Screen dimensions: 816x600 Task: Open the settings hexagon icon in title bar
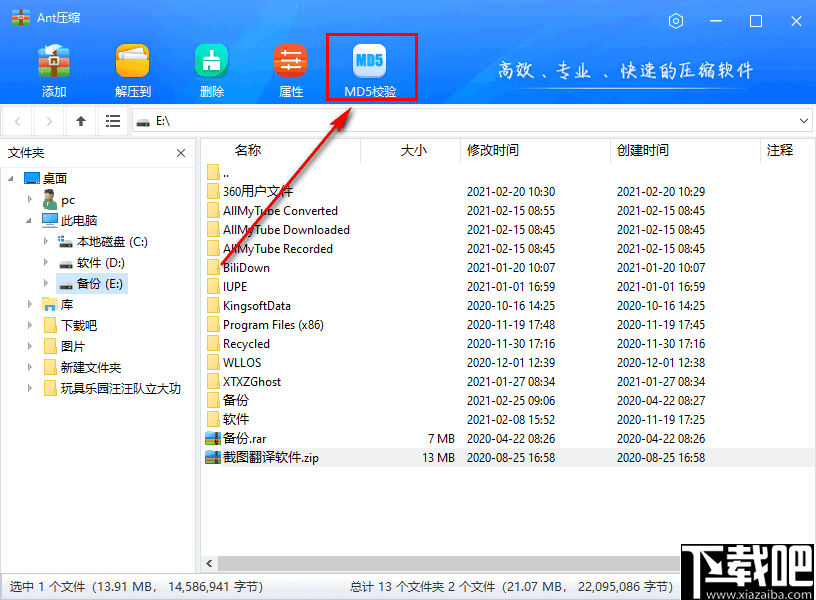pyautogui.click(x=675, y=21)
